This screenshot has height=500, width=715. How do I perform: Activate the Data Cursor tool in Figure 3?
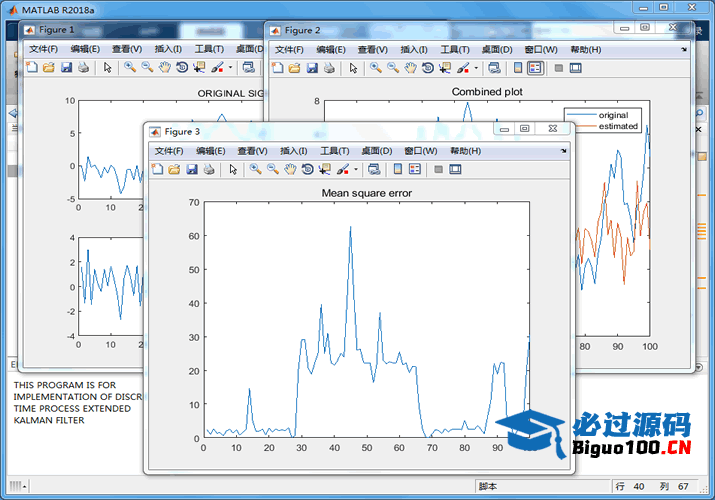pyautogui.click(x=324, y=170)
